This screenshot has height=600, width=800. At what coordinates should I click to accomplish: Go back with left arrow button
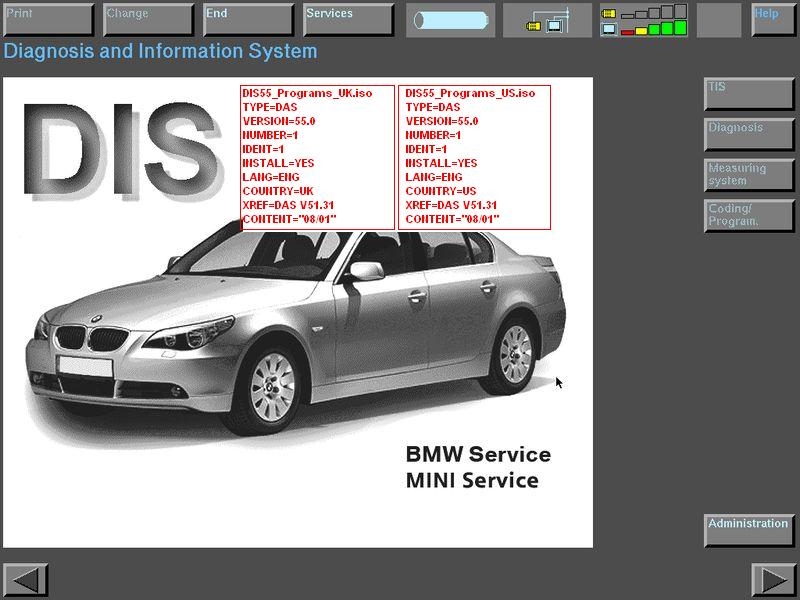[26, 580]
